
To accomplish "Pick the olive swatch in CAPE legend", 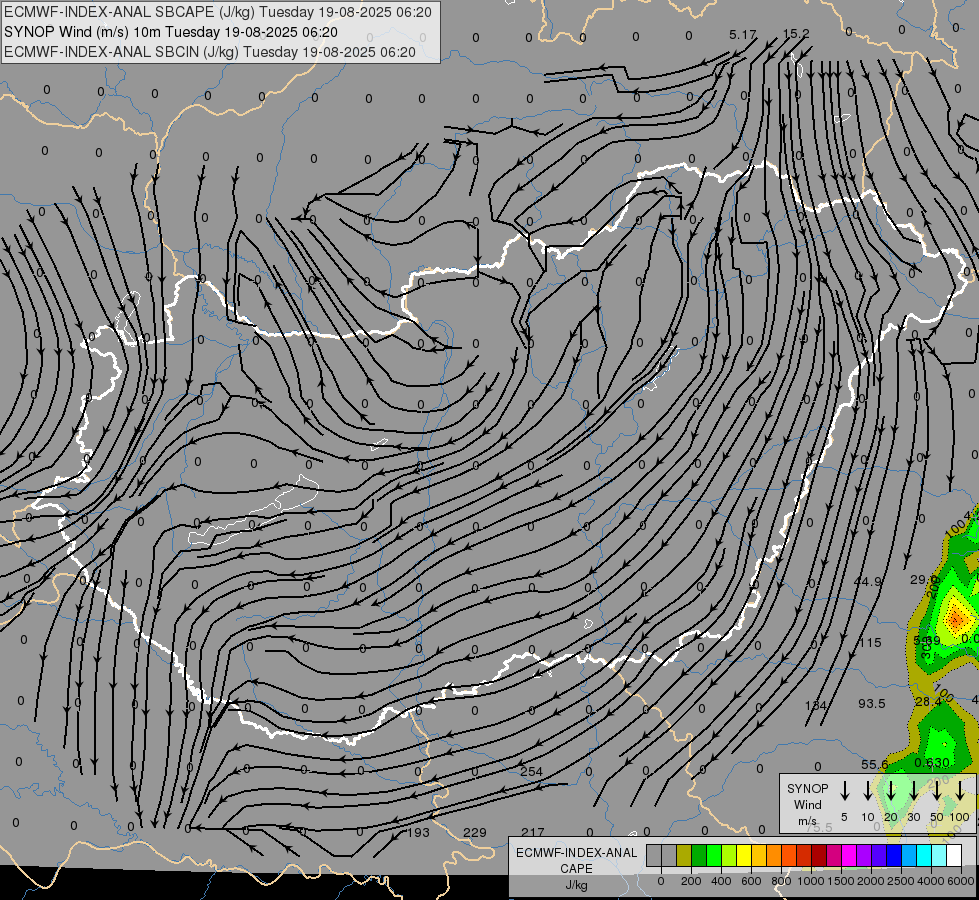I will (684, 855).
